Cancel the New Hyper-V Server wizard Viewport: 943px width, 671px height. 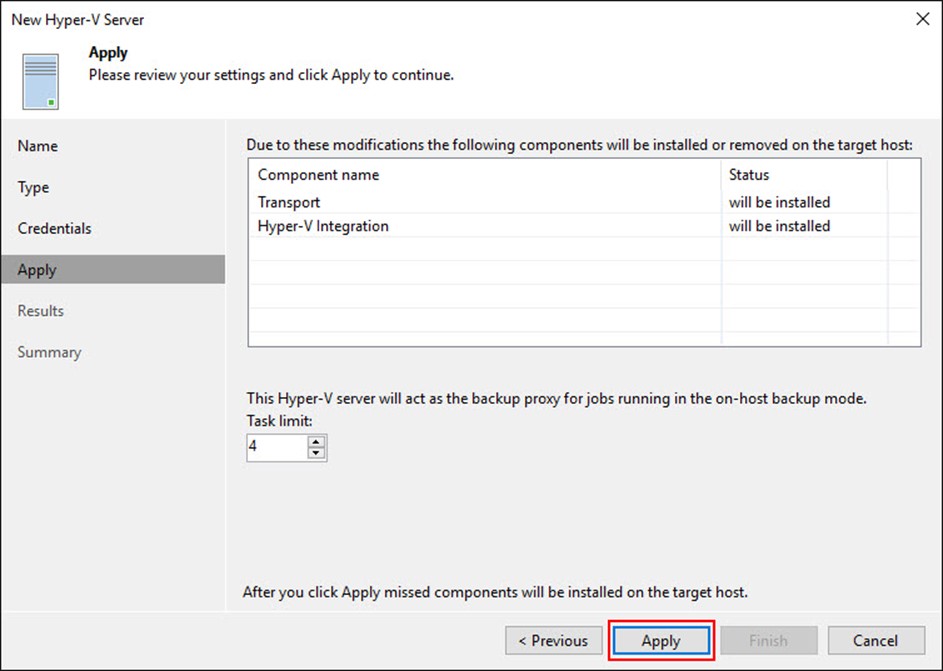click(x=876, y=640)
